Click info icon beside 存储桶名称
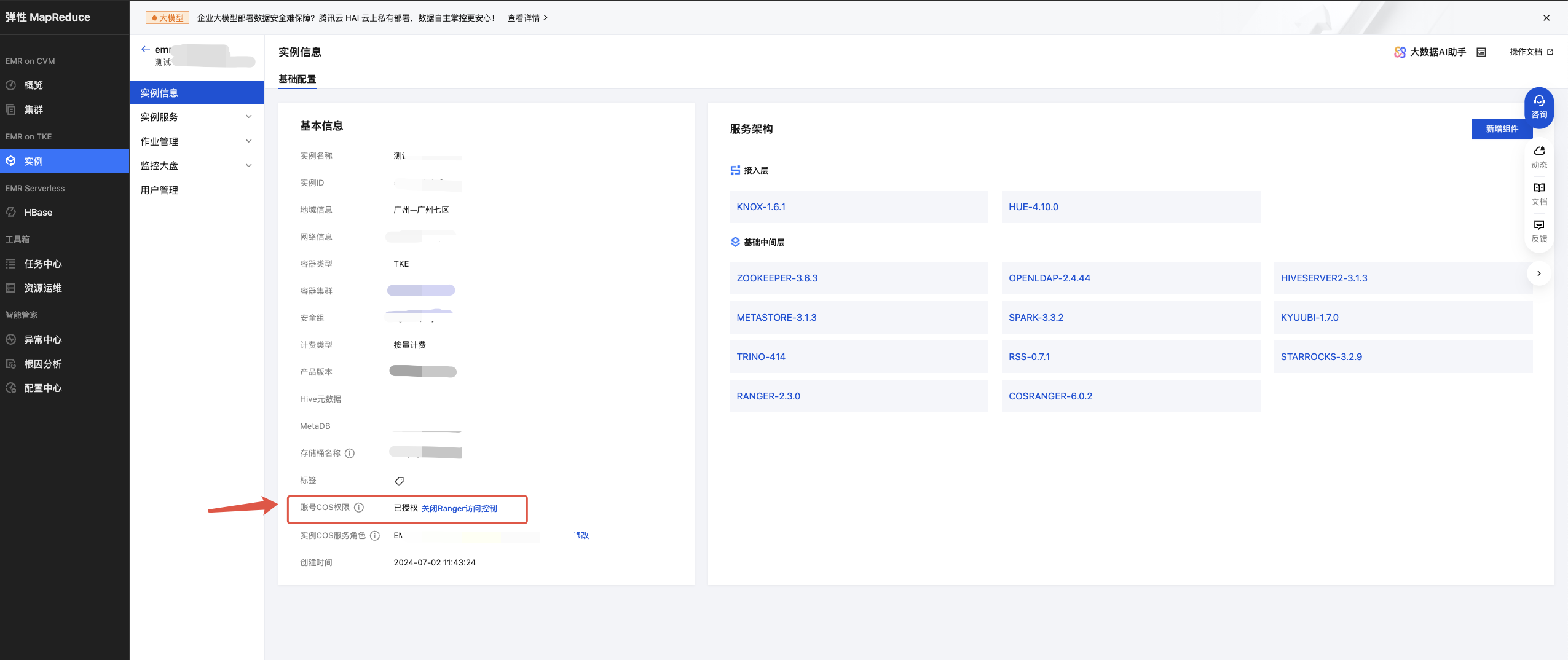1568x660 pixels. click(350, 454)
